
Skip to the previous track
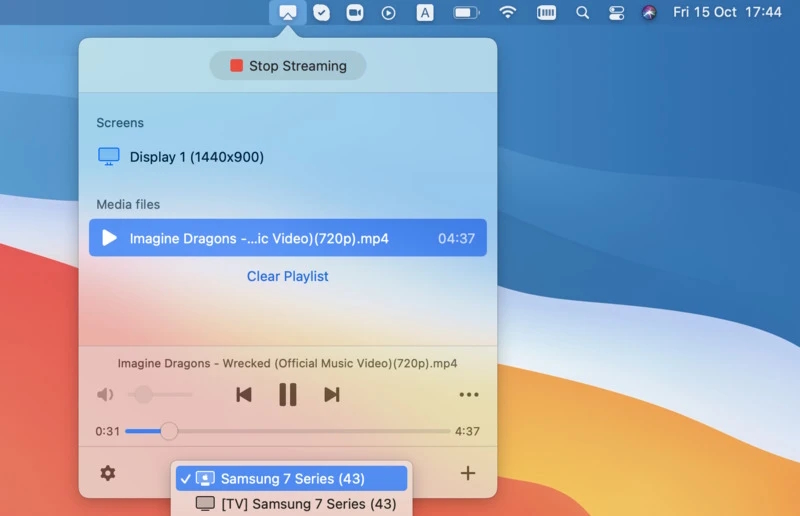tap(244, 395)
